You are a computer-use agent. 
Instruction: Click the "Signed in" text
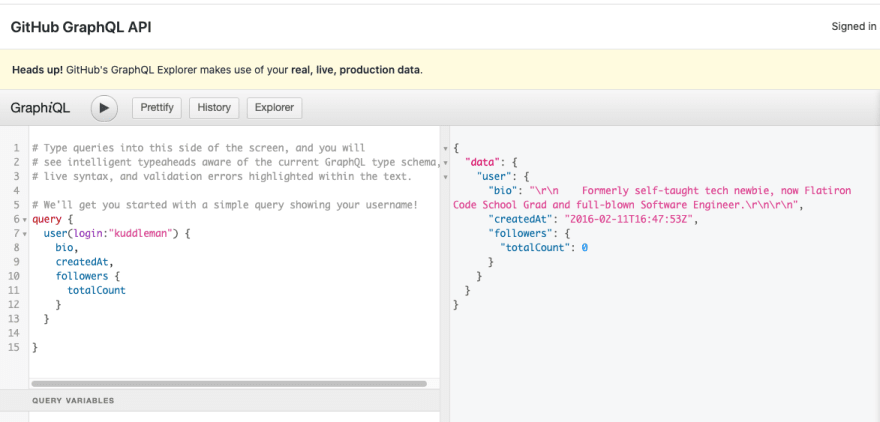pos(854,26)
